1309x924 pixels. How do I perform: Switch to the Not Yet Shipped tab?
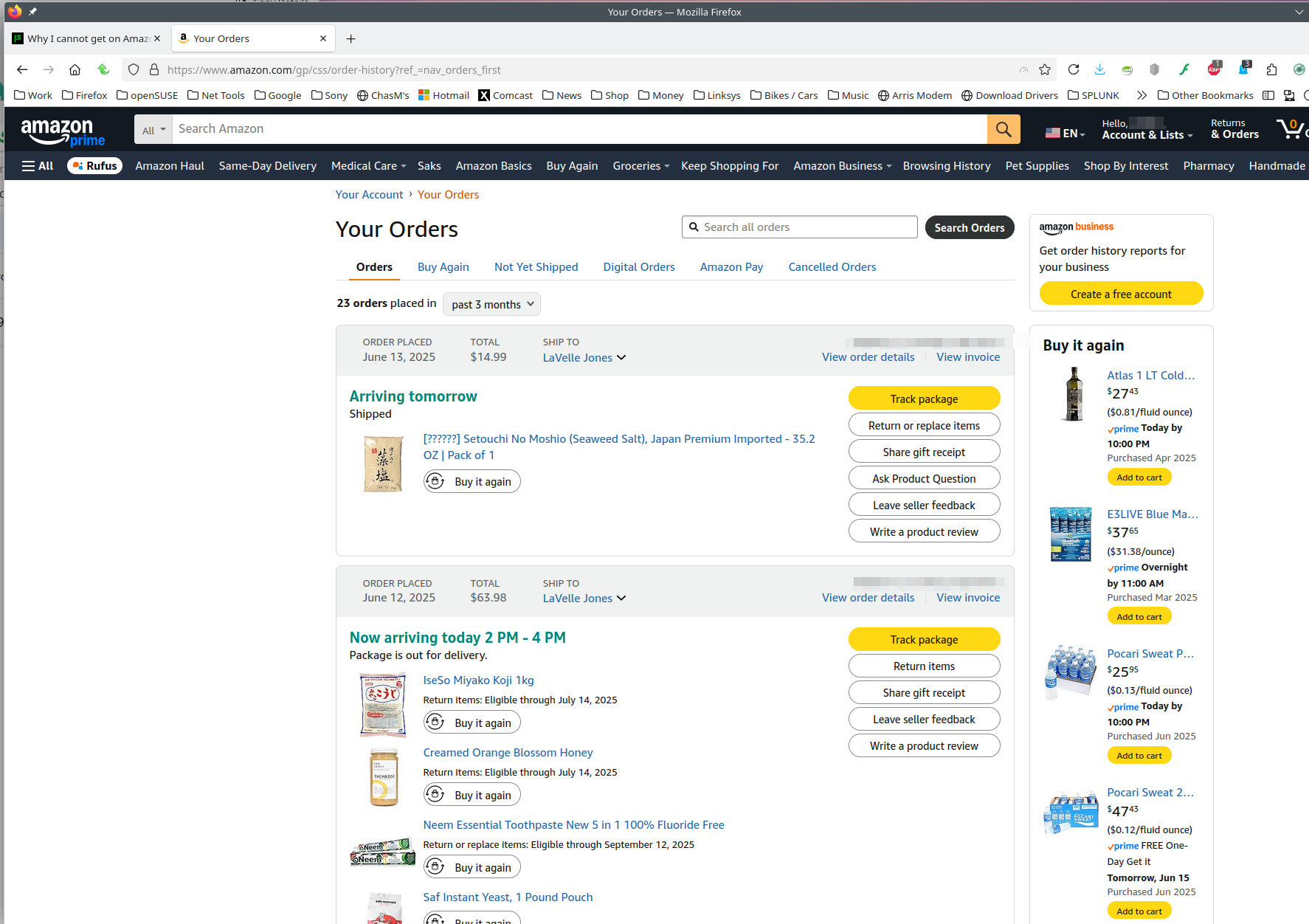click(x=536, y=266)
